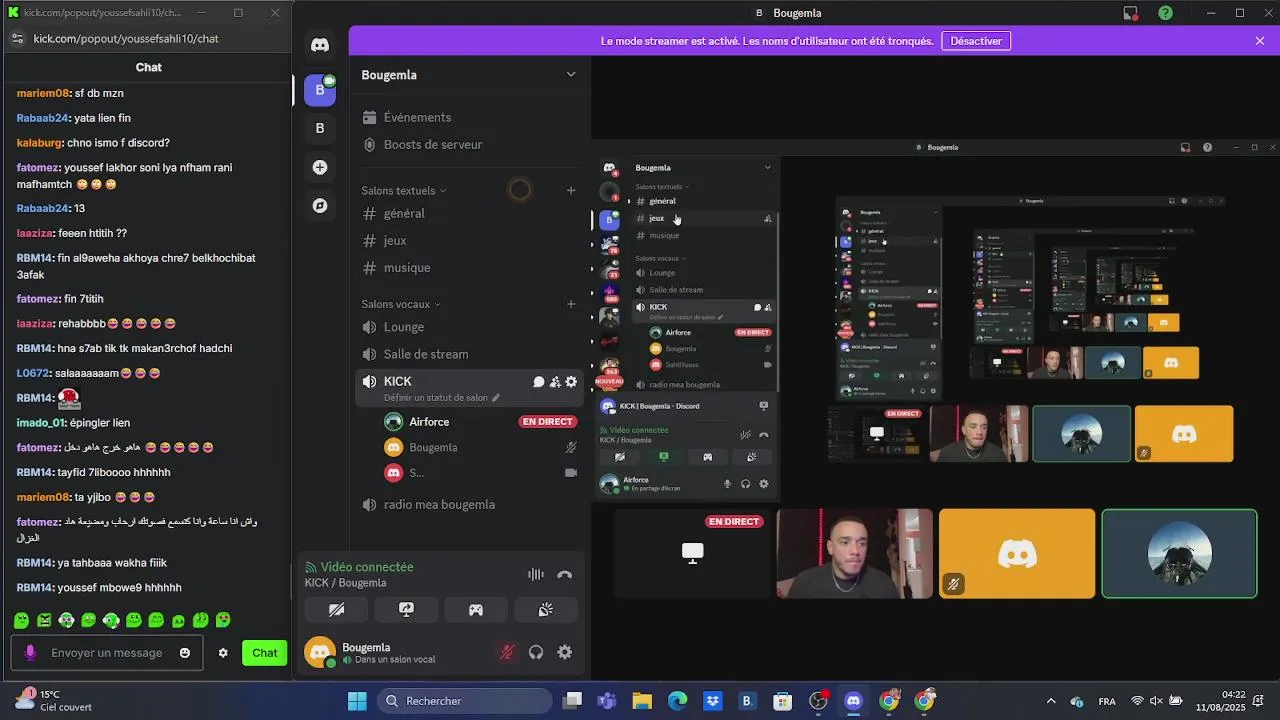Viewport: 1280px width, 720px height.
Task: Open Discord user settings gear
Action: (x=565, y=652)
